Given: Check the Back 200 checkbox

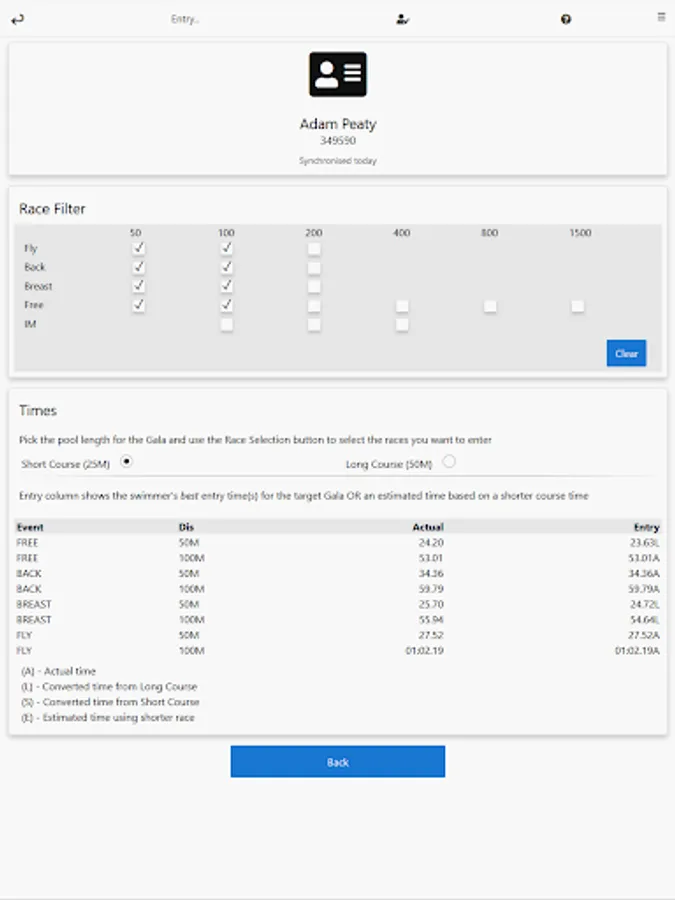Looking at the screenshot, I should [314, 267].
